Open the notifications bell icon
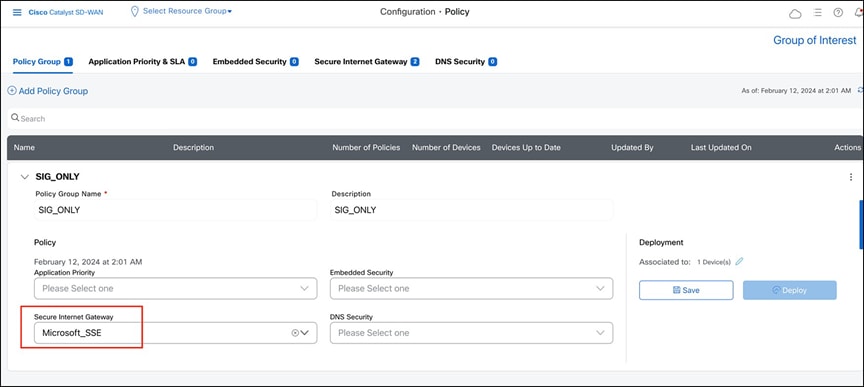The image size is (864, 387). tap(859, 13)
